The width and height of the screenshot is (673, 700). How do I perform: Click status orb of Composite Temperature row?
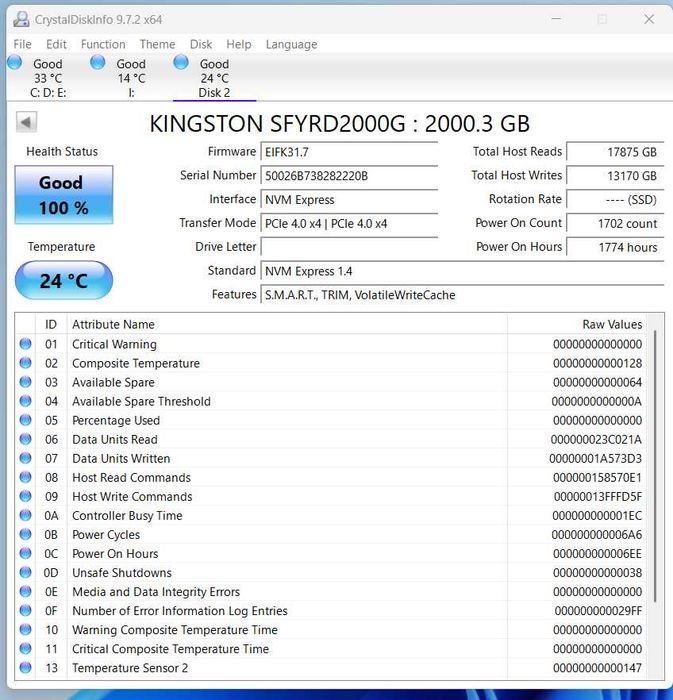pyautogui.click(x=25, y=363)
